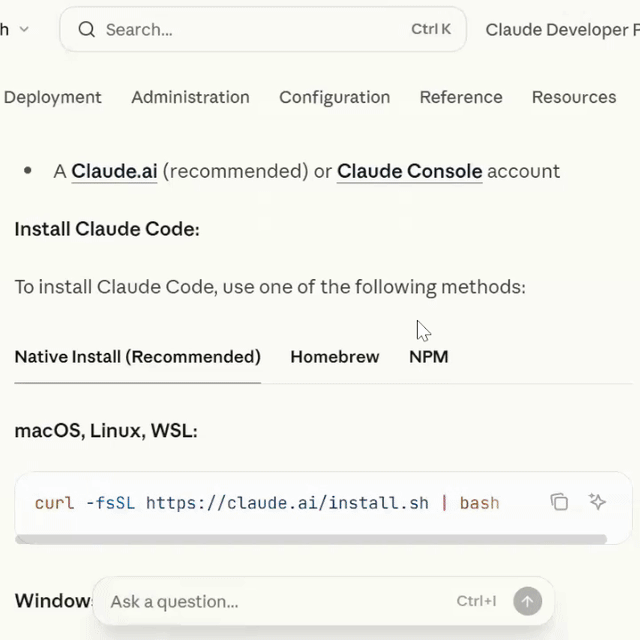Click the 'To install Claude Code' sentence

[270, 287]
